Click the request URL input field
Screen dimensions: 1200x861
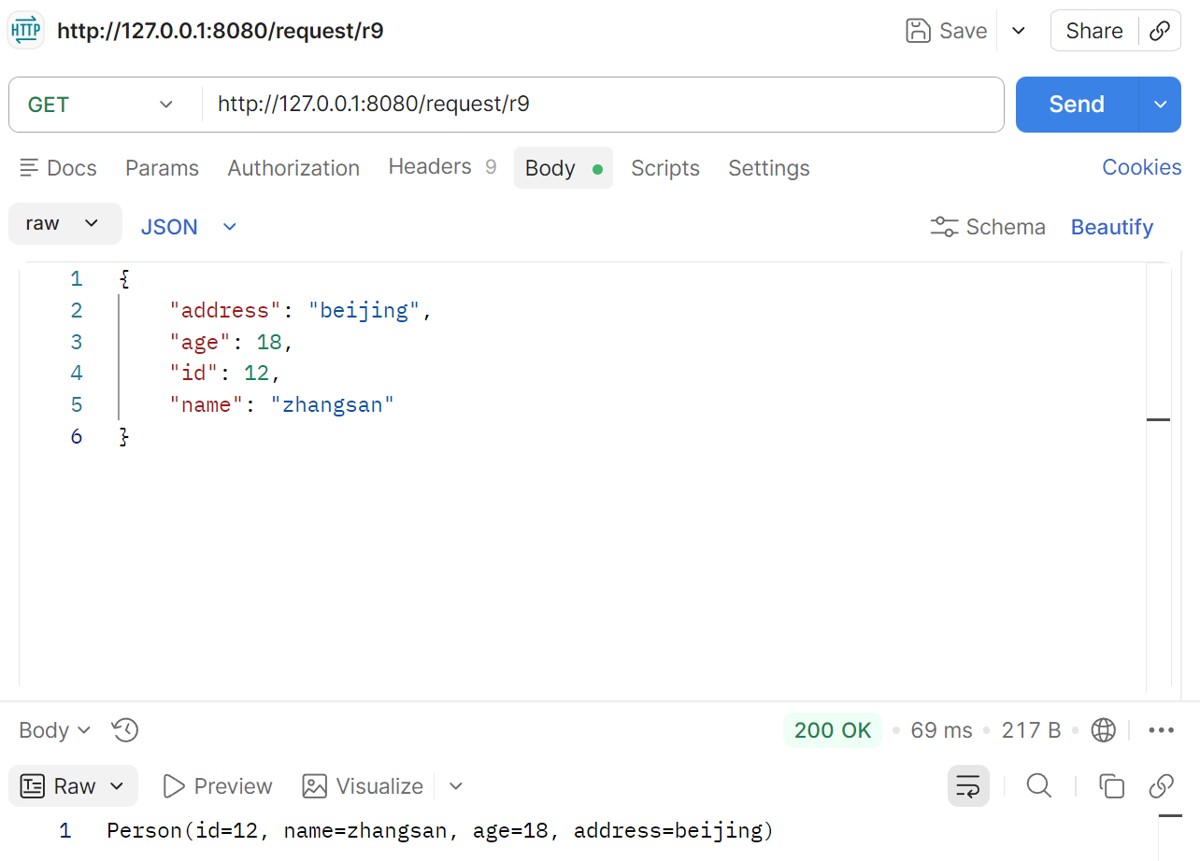[600, 104]
